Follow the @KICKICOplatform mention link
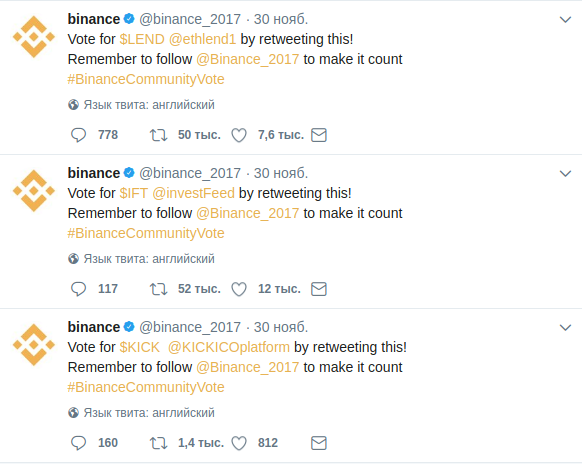This screenshot has width=582, height=464. click(229, 347)
